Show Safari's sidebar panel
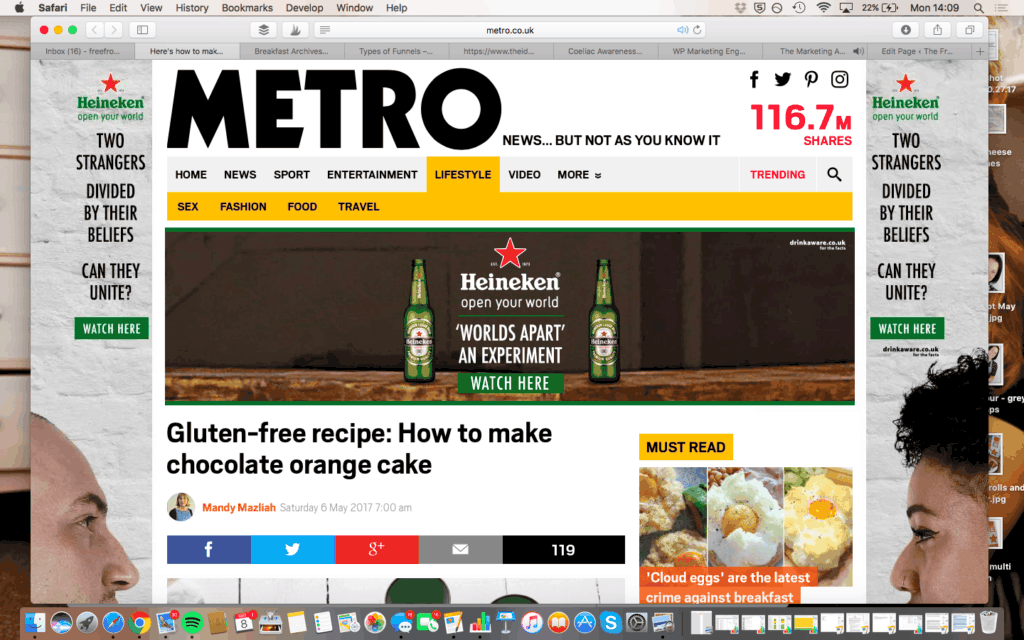This screenshot has width=1024, height=640. [142, 29]
